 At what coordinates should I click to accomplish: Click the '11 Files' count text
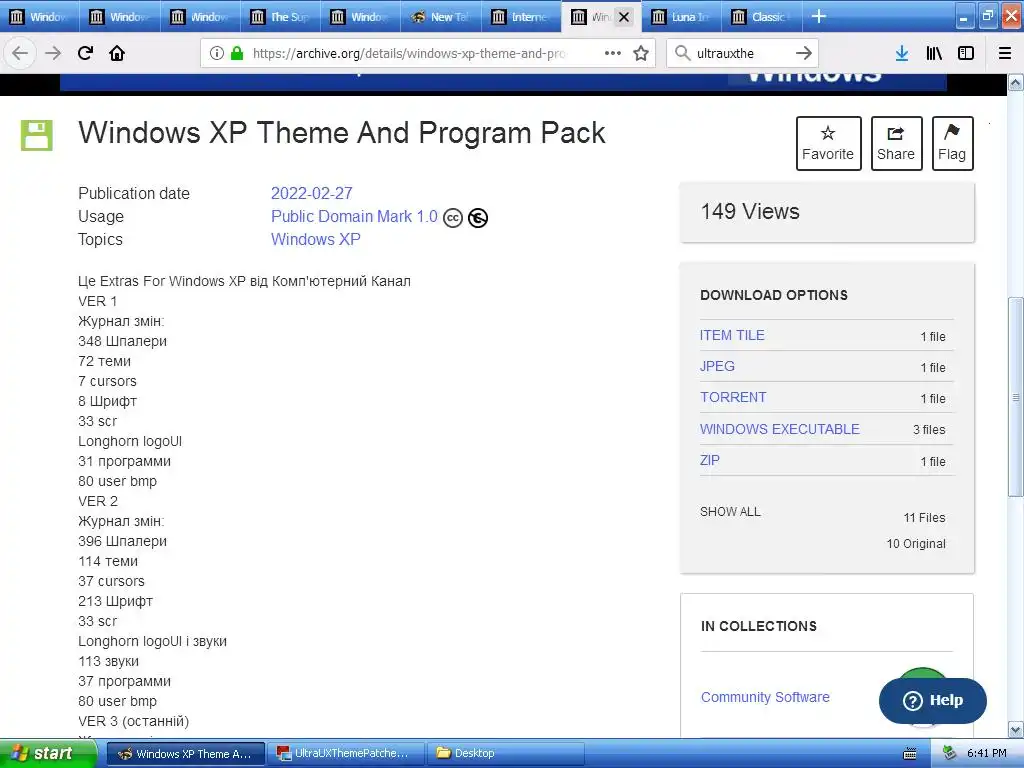(x=924, y=517)
